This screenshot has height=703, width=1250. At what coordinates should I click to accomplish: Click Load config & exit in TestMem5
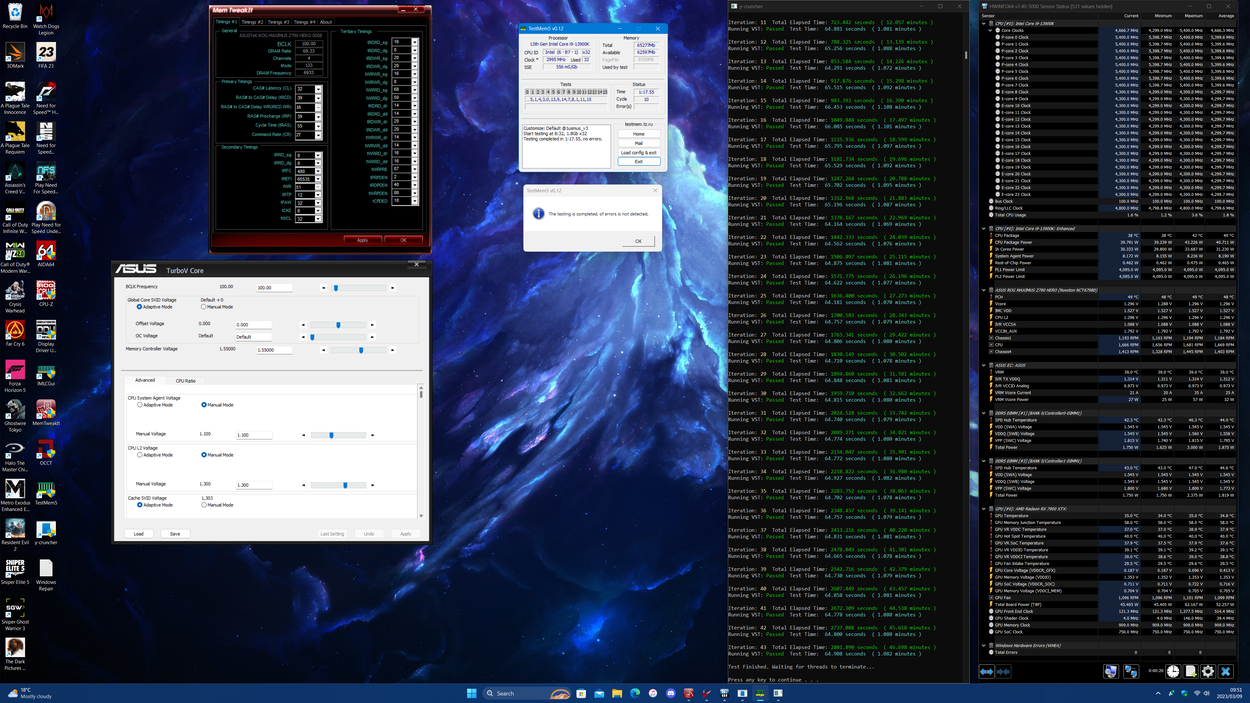pyautogui.click(x=639, y=153)
